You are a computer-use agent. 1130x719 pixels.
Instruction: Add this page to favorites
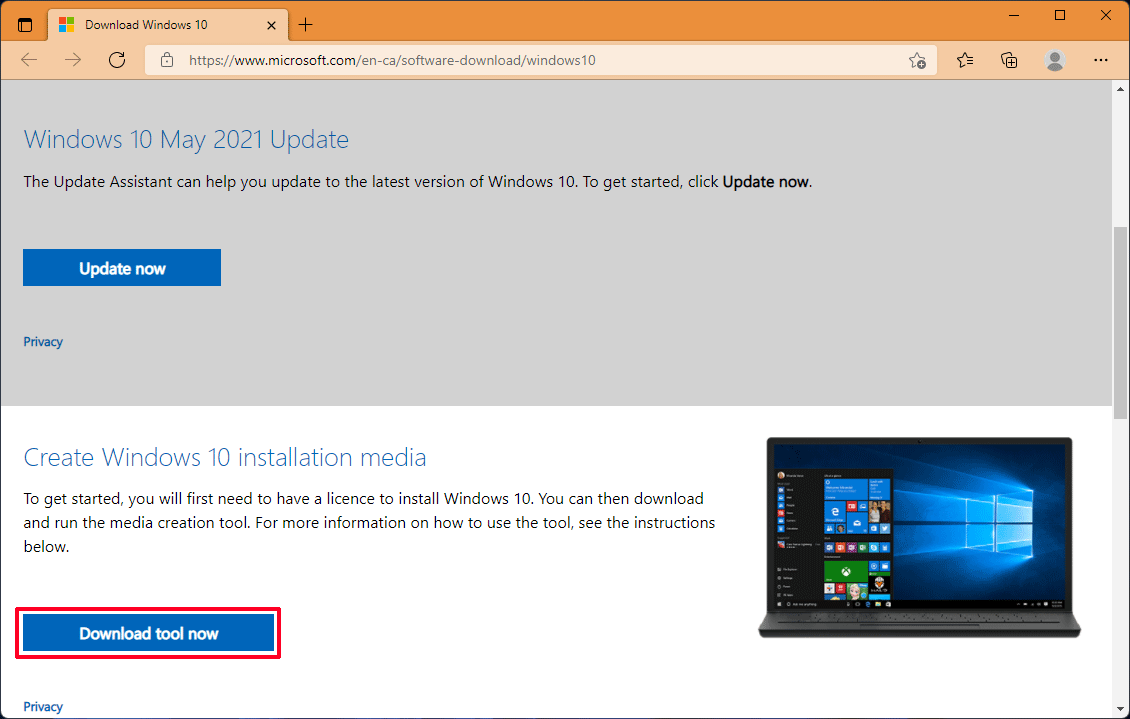click(x=917, y=61)
